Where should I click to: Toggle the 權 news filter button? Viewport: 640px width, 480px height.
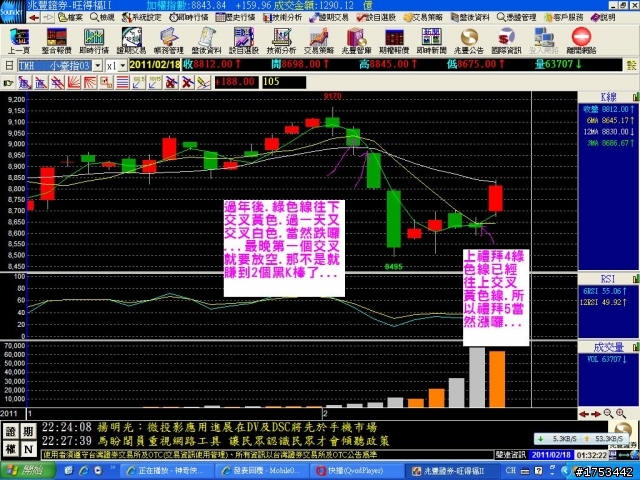tap(11, 449)
